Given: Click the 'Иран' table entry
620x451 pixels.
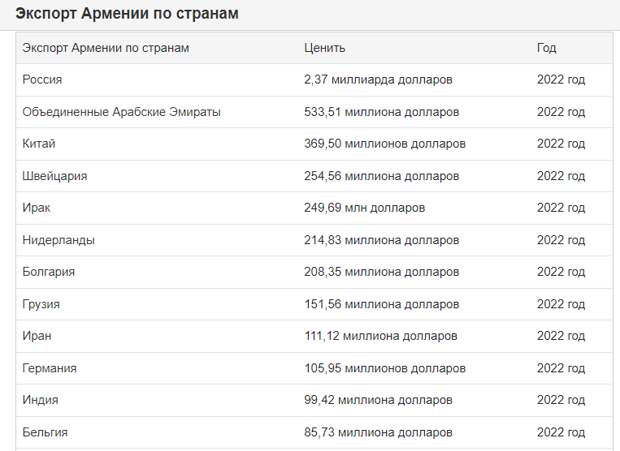Looking at the screenshot, I should coord(37,336).
